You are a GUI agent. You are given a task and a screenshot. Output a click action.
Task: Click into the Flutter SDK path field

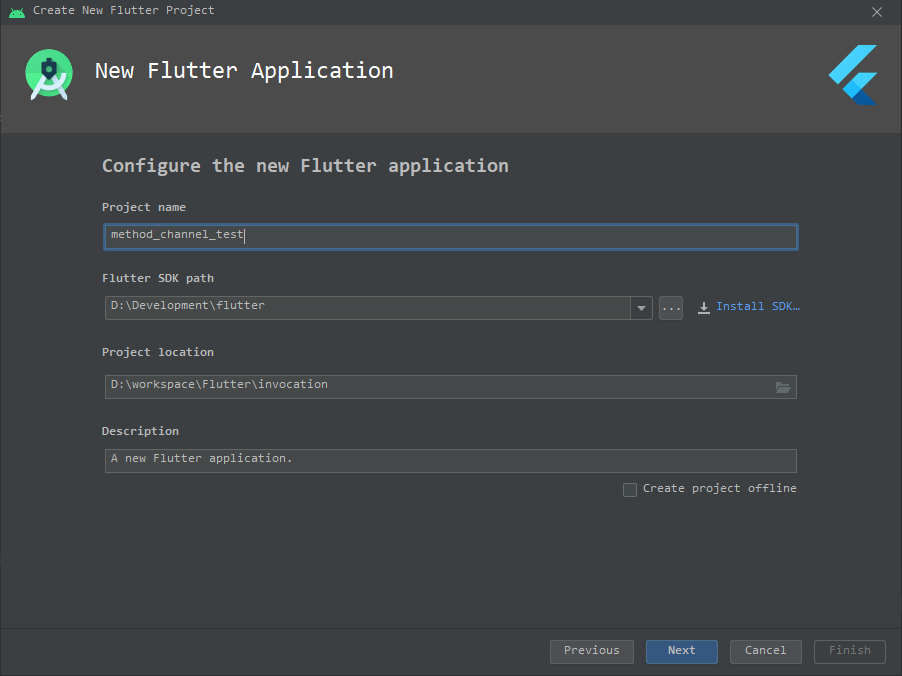pyautogui.click(x=368, y=308)
